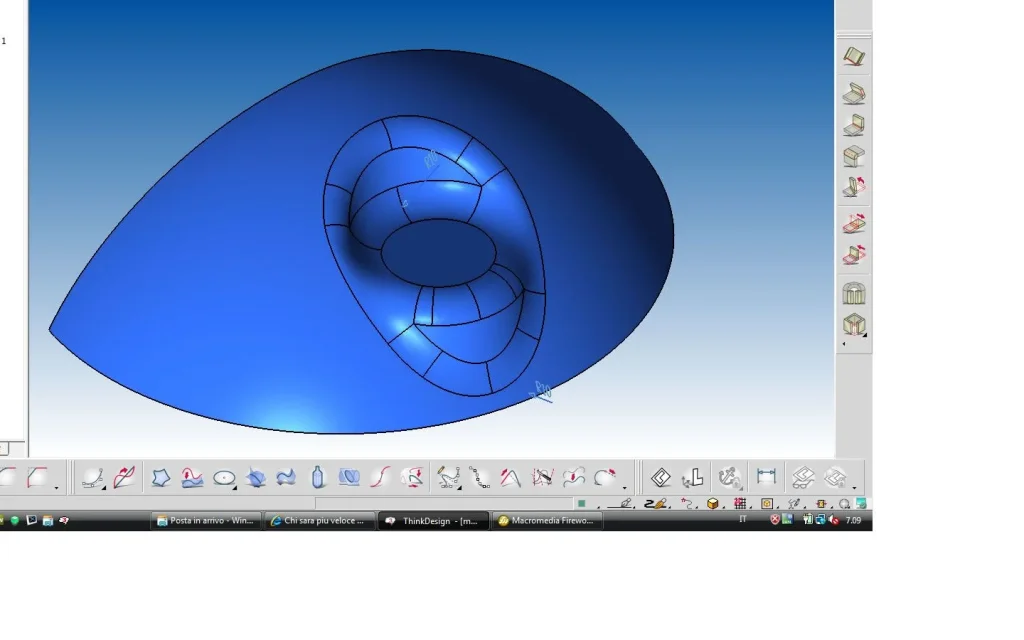Click the dotted control points chain tool

pos(479,477)
